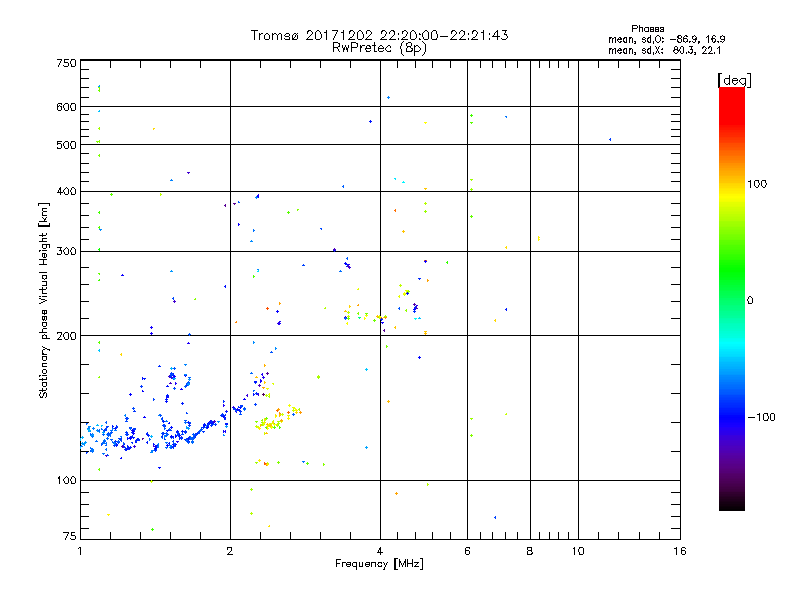The width and height of the screenshot is (800, 600).
Task: Click the '100' y-axis tick label
Action: 66,480
